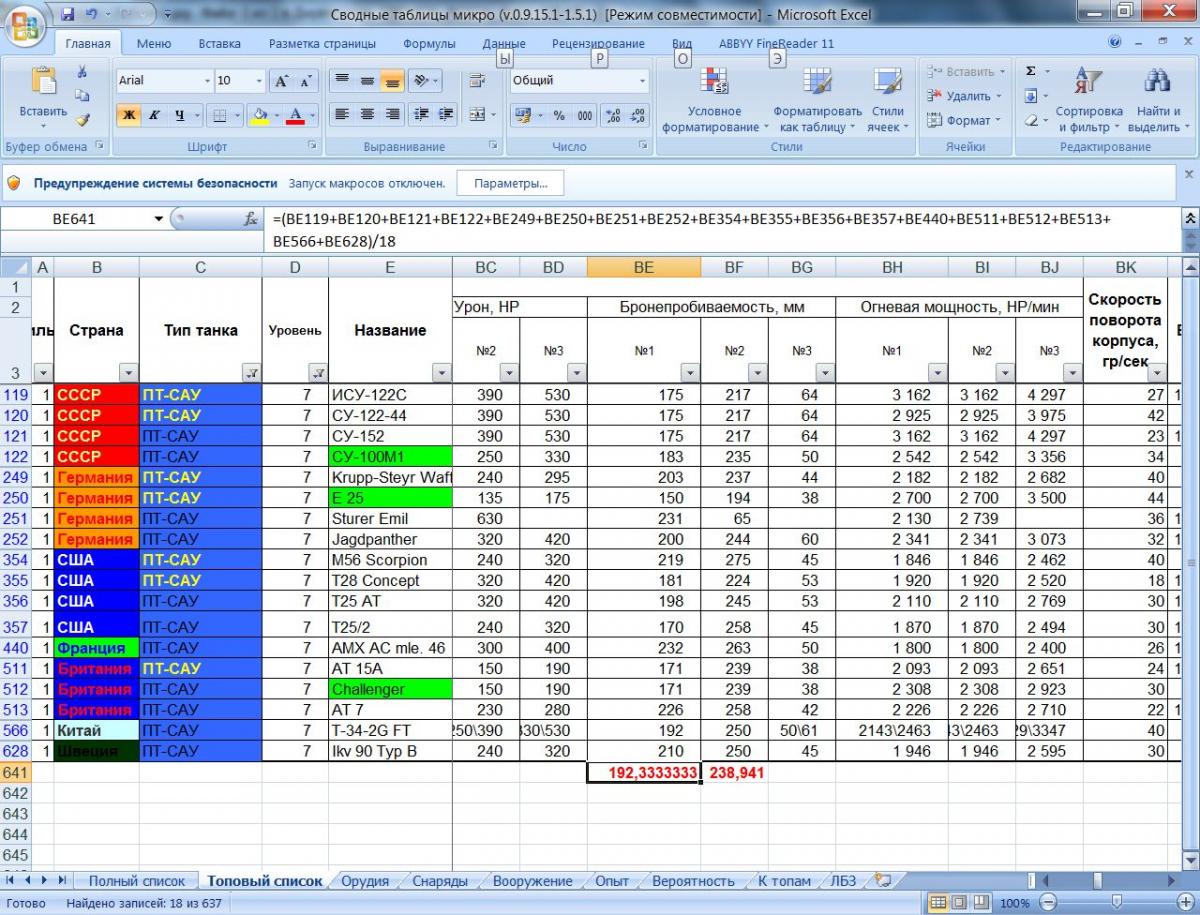Click the Параметры... security button
Viewport: 1200px width, 915px height.
pos(510,184)
